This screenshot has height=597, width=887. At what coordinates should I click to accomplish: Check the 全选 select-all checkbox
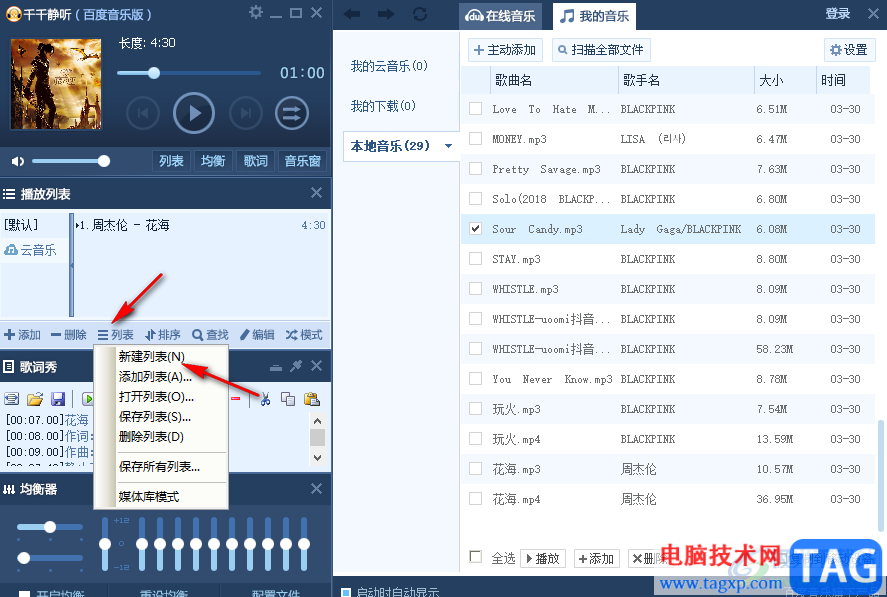(x=476, y=557)
